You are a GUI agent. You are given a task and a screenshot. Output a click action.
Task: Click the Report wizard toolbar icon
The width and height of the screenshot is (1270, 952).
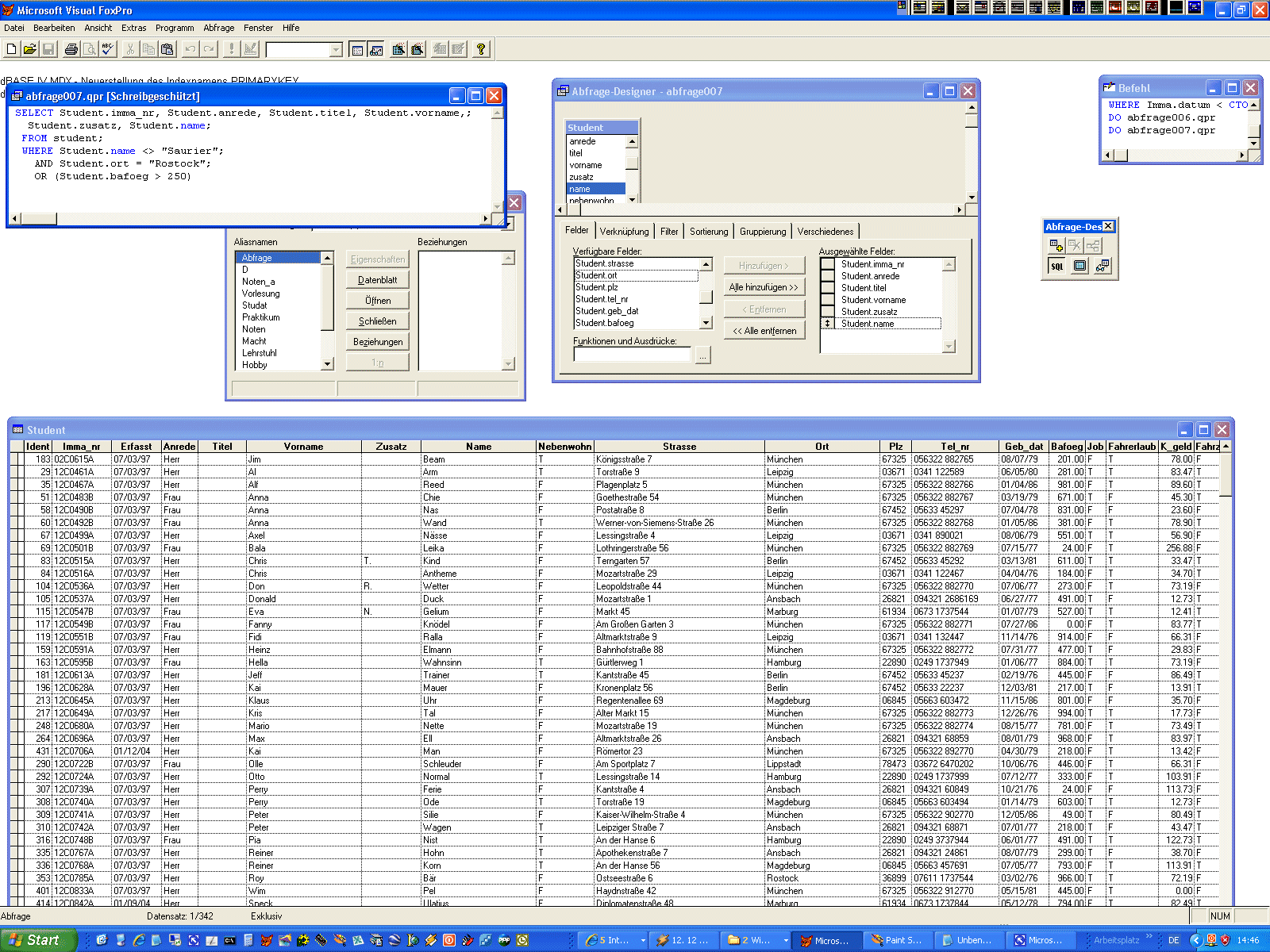[x=417, y=49]
